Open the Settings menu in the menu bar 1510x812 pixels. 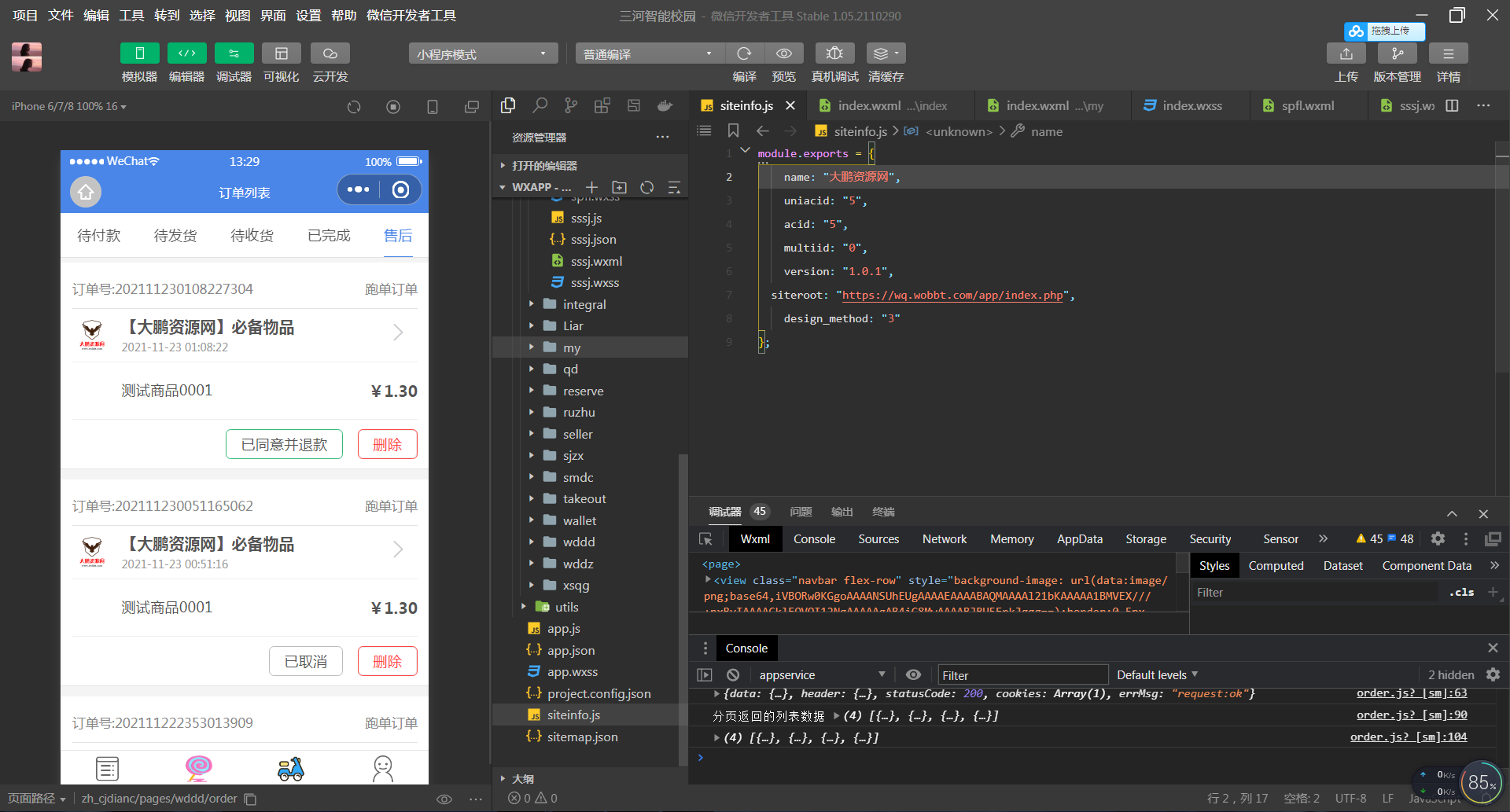tap(308, 16)
